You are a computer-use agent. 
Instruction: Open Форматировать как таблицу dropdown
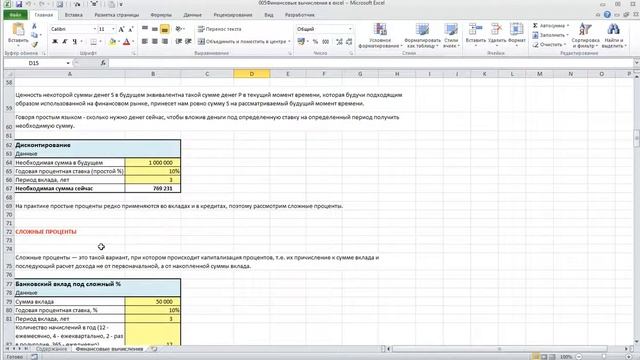(x=422, y=36)
